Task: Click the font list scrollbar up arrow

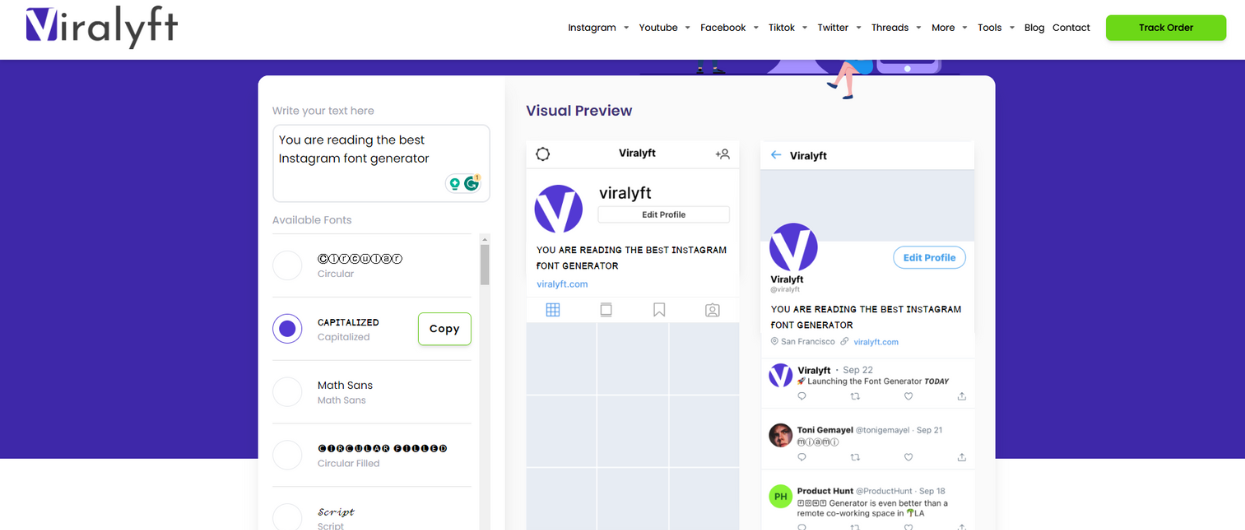Action: pyautogui.click(x=485, y=239)
